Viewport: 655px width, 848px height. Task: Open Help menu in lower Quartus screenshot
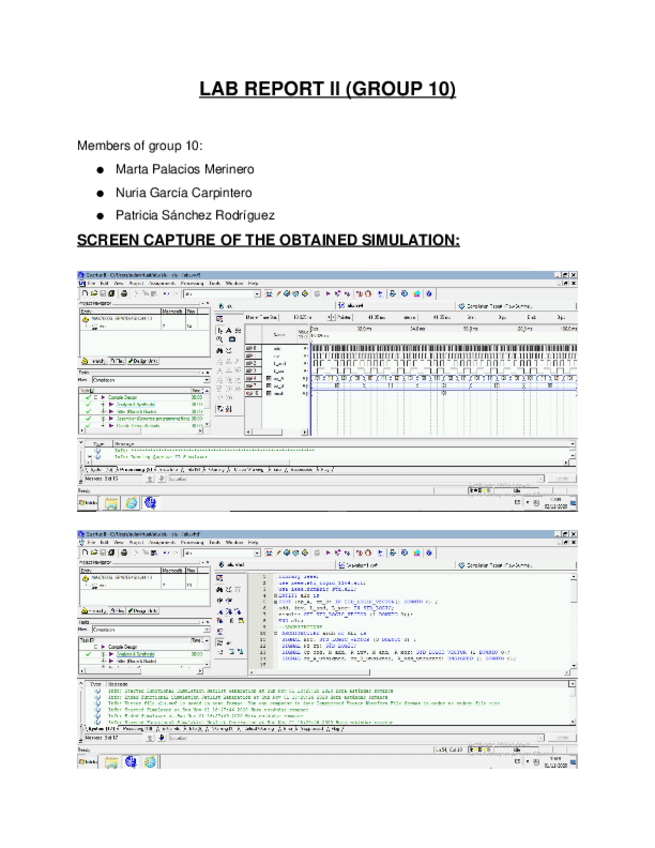253,542
